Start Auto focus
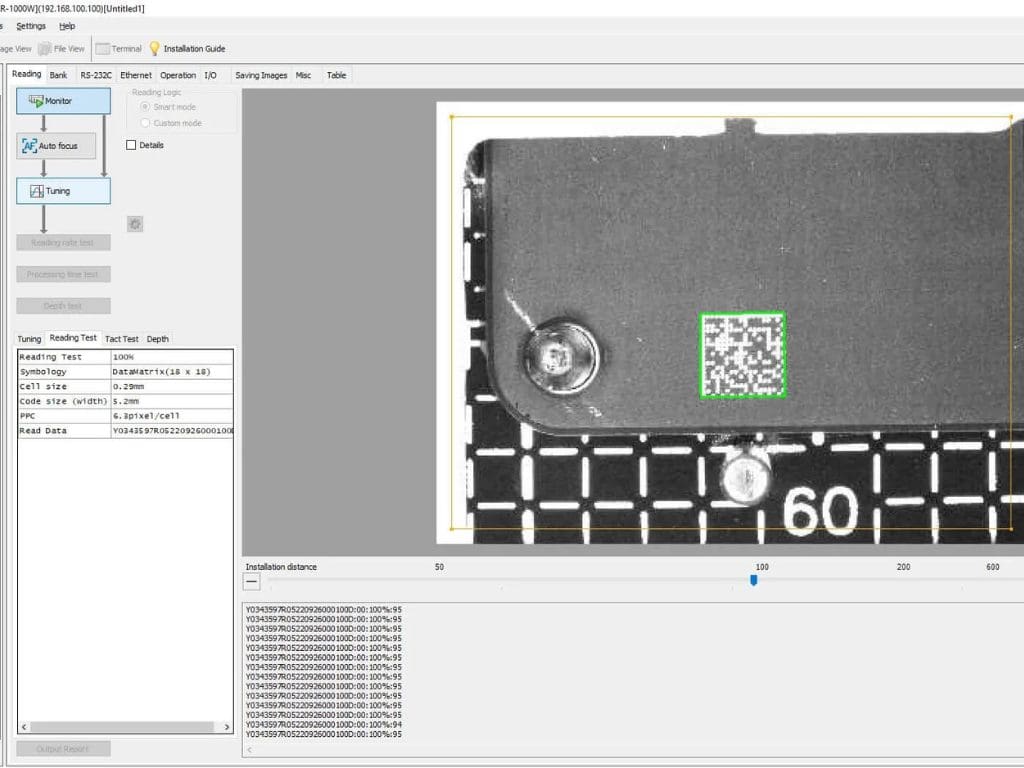This screenshot has height=768, width=1024. click(56, 146)
